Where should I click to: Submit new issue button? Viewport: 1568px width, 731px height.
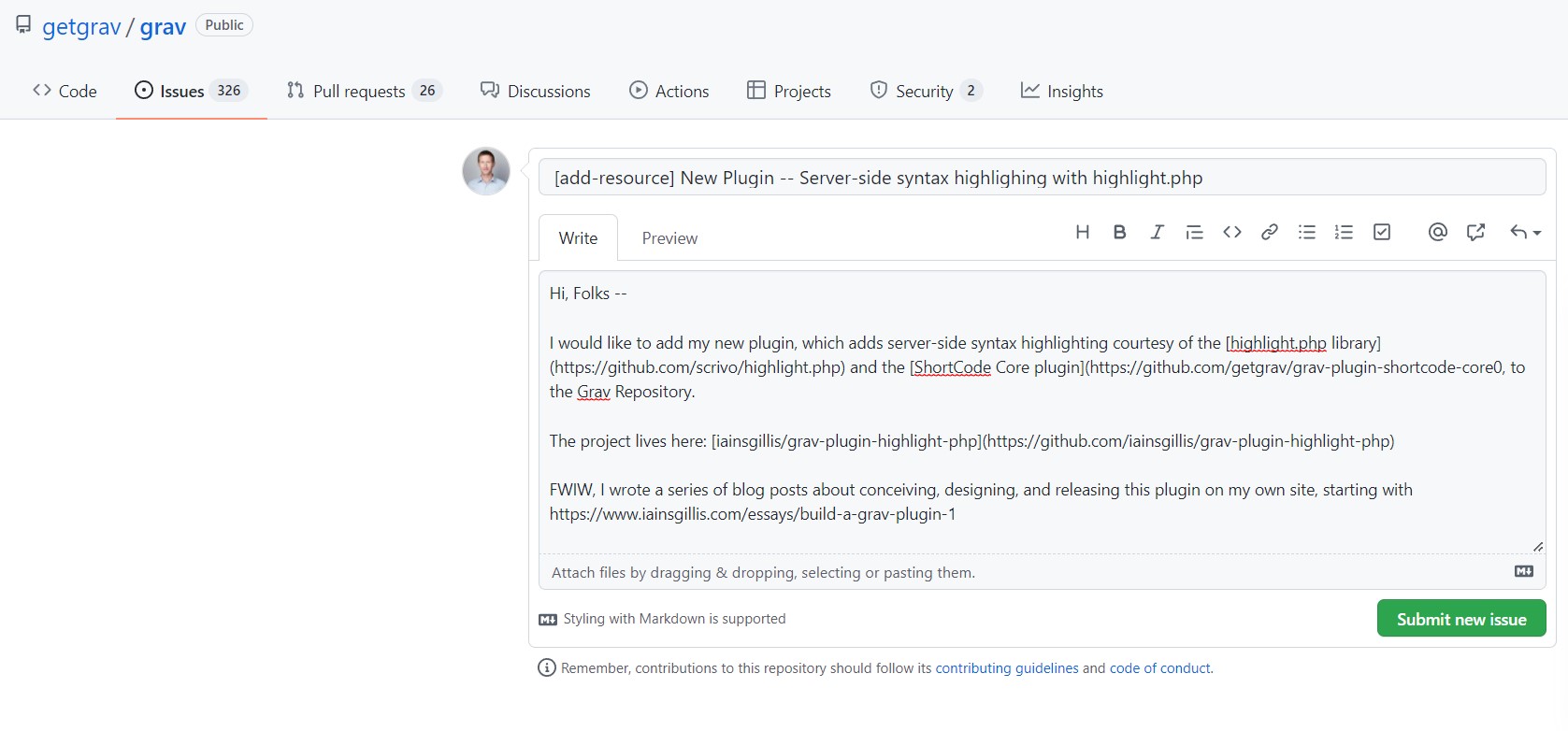click(1461, 619)
